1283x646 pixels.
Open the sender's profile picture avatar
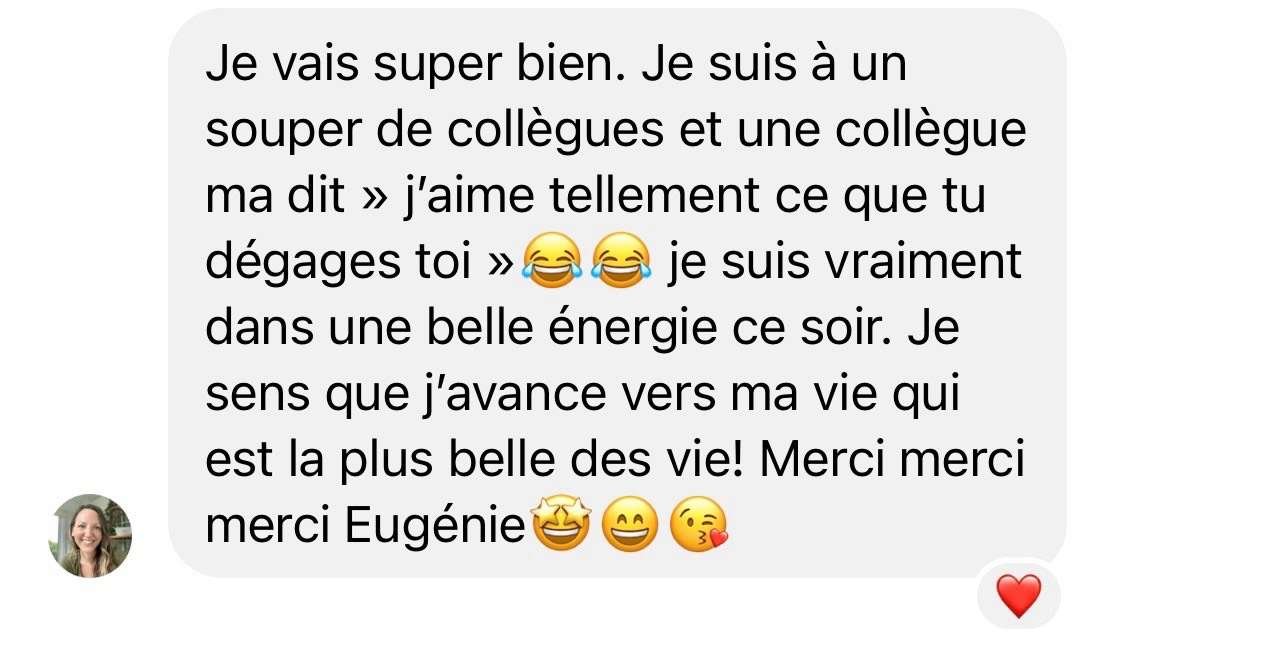[x=90, y=536]
